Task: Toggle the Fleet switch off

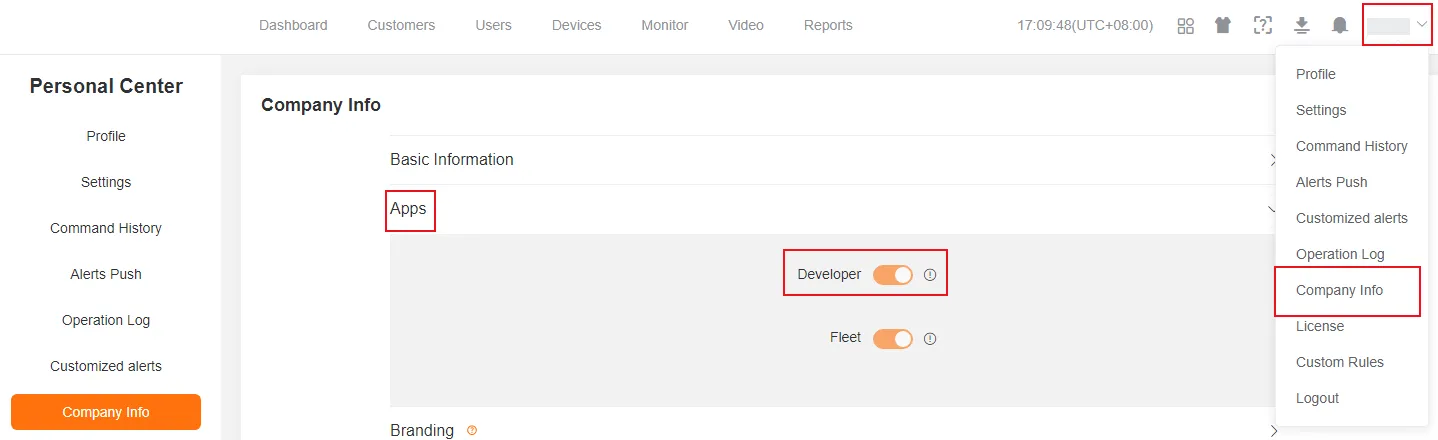Action: 893,339
